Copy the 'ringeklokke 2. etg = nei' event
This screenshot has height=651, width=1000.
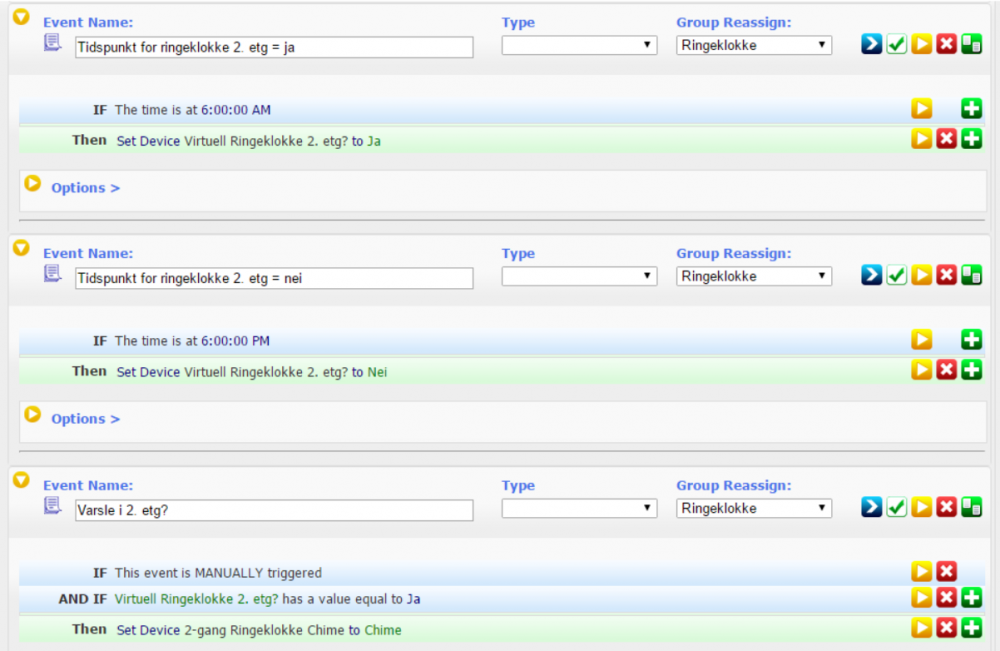coord(971,276)
